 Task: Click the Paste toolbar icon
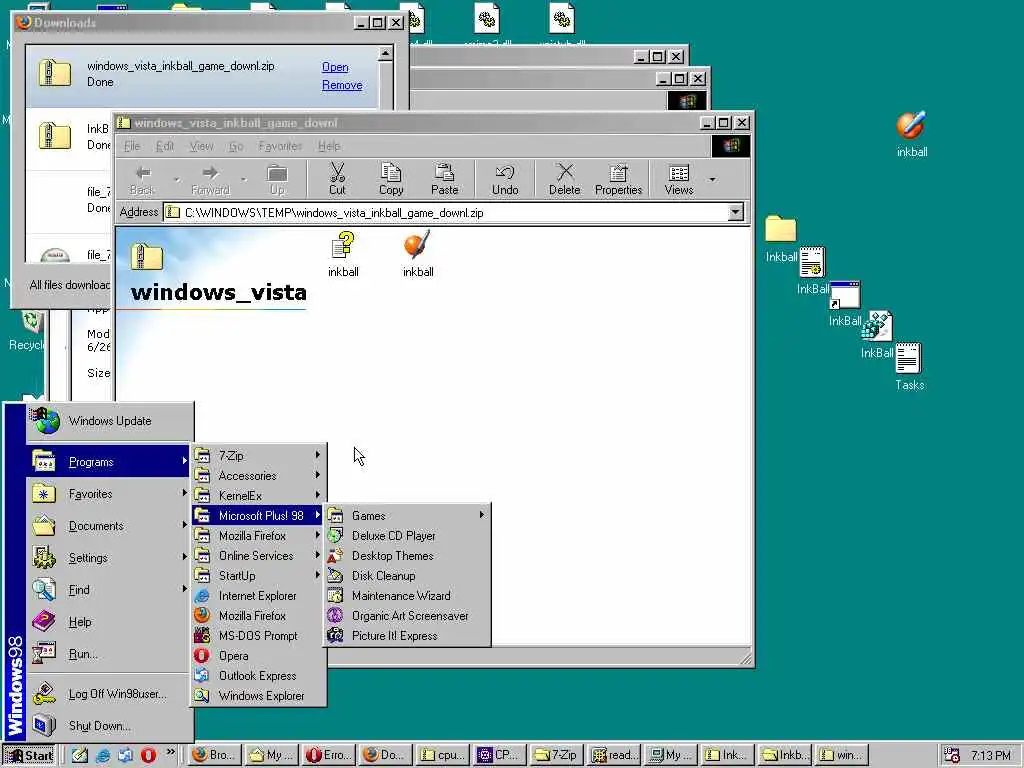click(444, 179)
